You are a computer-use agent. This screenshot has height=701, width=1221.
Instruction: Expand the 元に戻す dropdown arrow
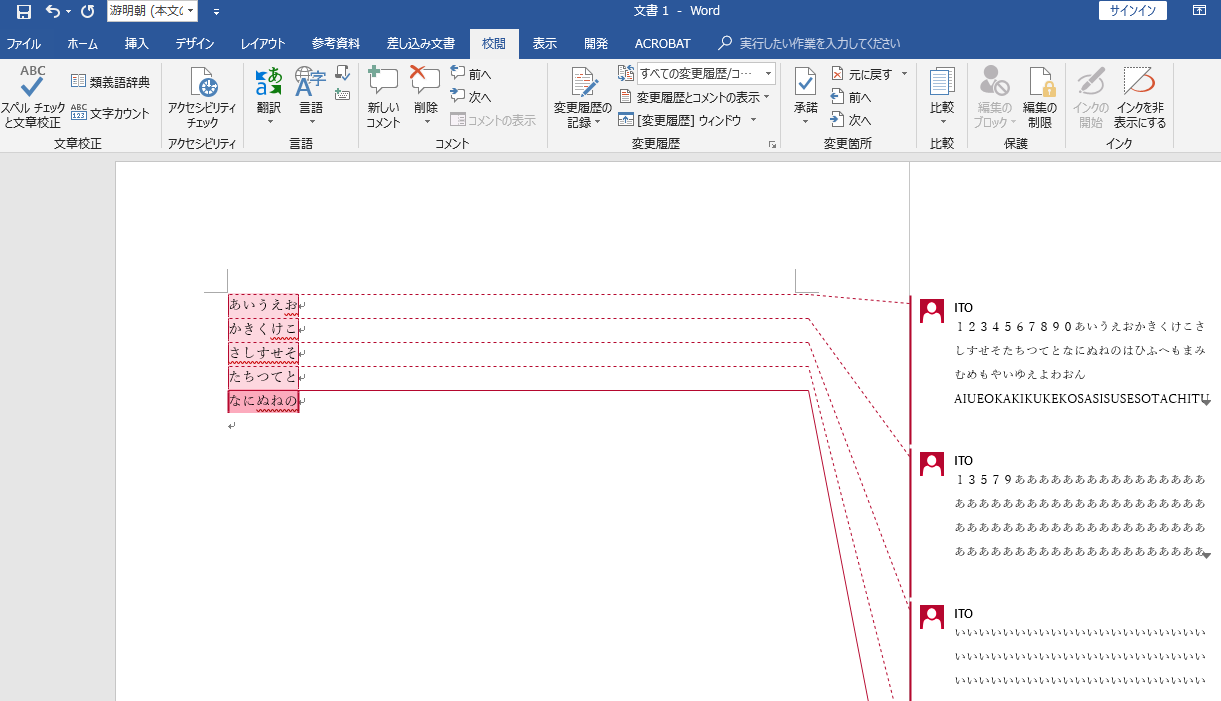[904, 74]
